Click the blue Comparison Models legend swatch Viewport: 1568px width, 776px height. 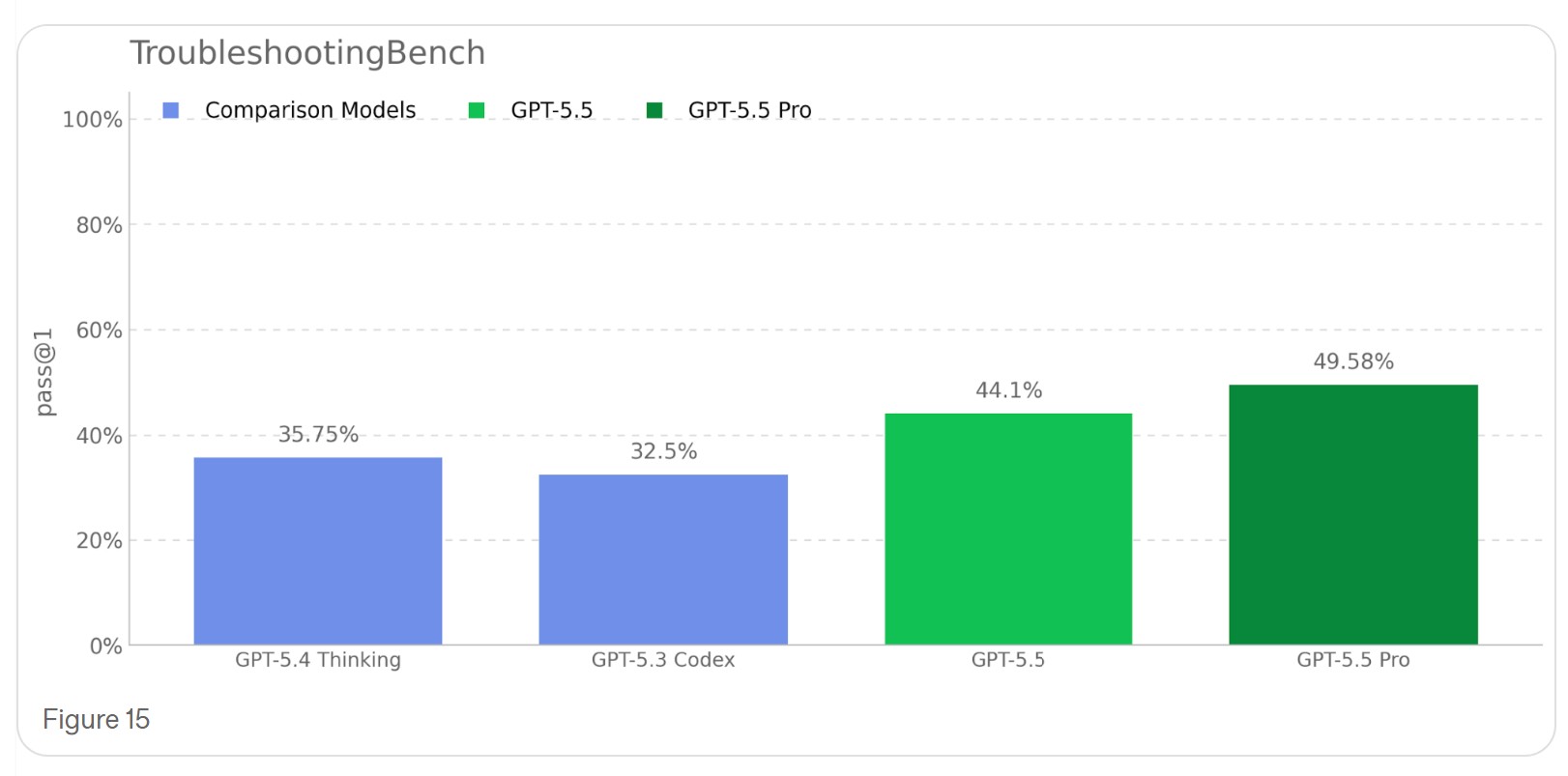pyautogui.click(x=171, y=110)
